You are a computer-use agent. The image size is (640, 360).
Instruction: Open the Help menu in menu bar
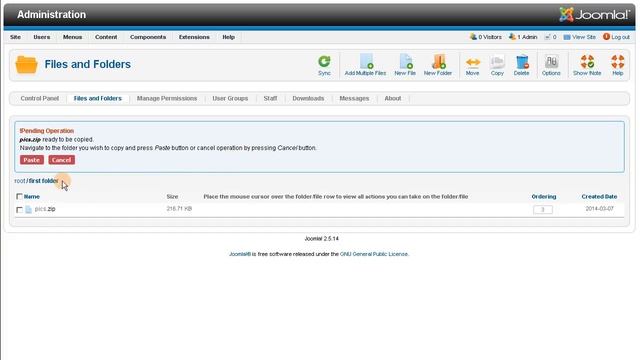click(229, 37)
